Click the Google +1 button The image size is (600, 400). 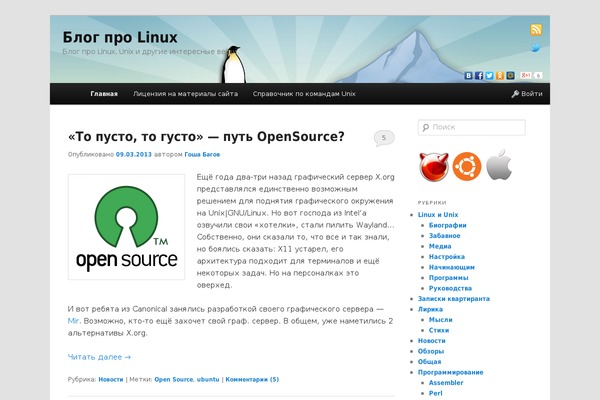526,75
